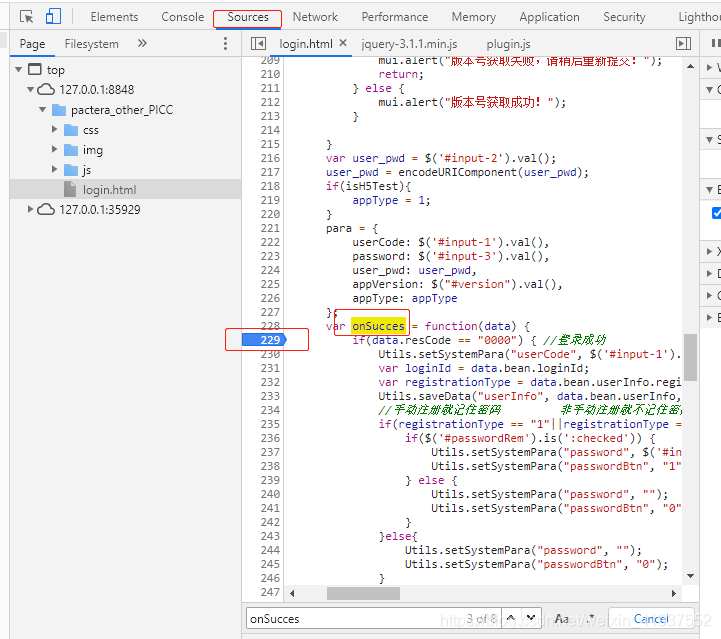Screen dimensions: 721x639
Task: Click the code scroll up arrow
Action: click(x=690, y=67)
